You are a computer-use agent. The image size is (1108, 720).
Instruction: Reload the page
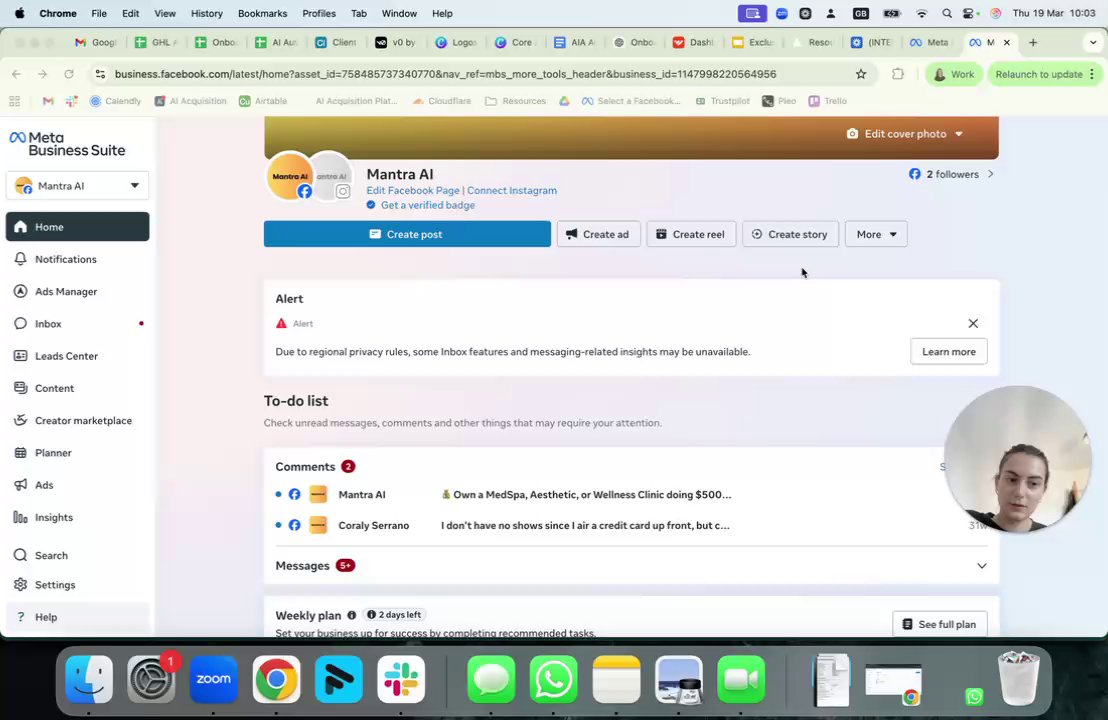69,74
